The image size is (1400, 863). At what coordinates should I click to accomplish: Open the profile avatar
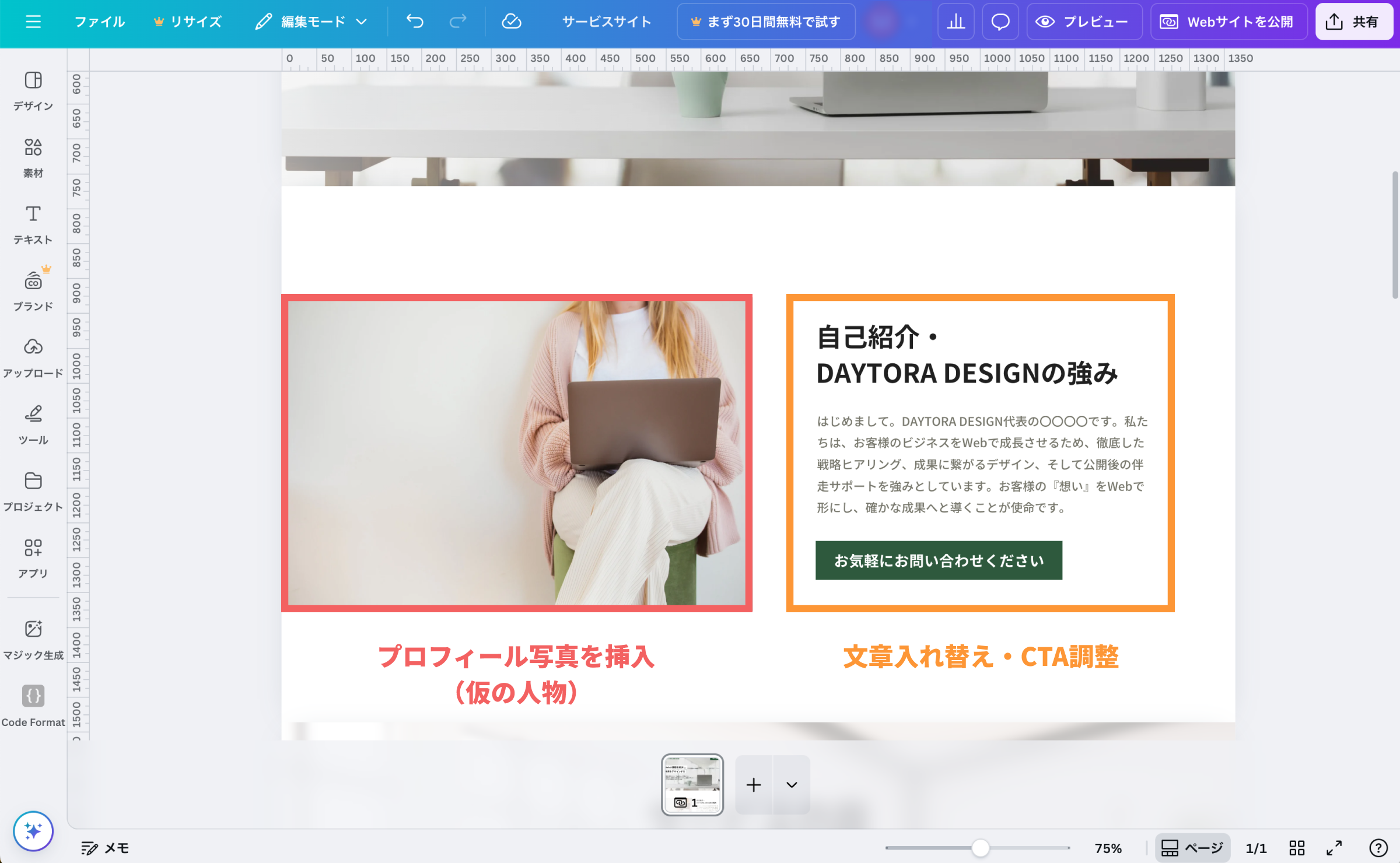click(x=881, y=22)
